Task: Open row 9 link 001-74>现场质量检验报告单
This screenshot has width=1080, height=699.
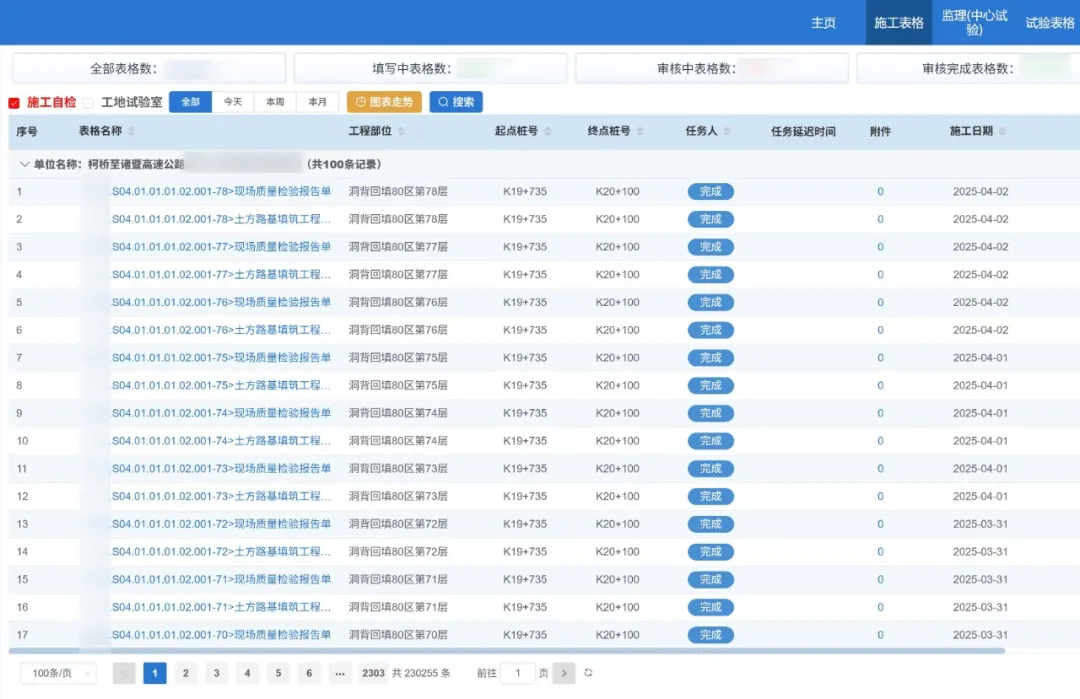Action: click(x=221, y=413)
